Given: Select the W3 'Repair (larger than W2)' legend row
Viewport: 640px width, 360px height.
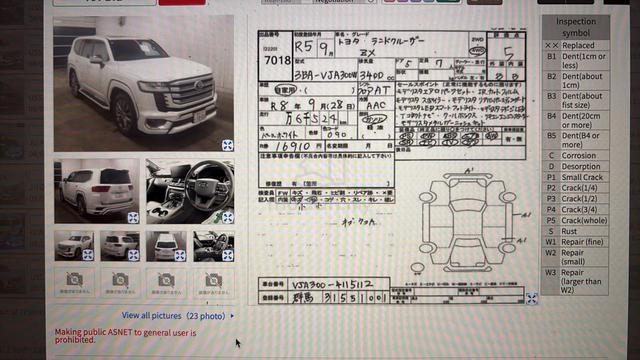Looking at the screenshot, I should point(576,281).
